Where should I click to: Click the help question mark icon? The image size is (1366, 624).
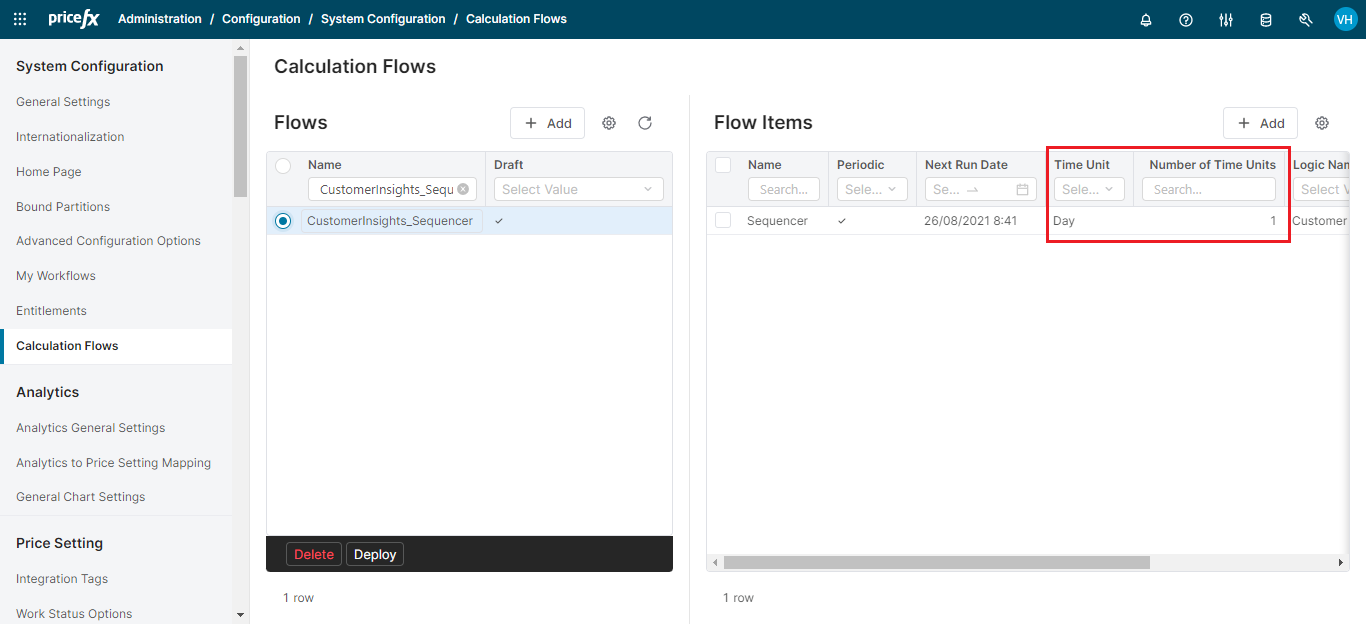(1186, 20)
